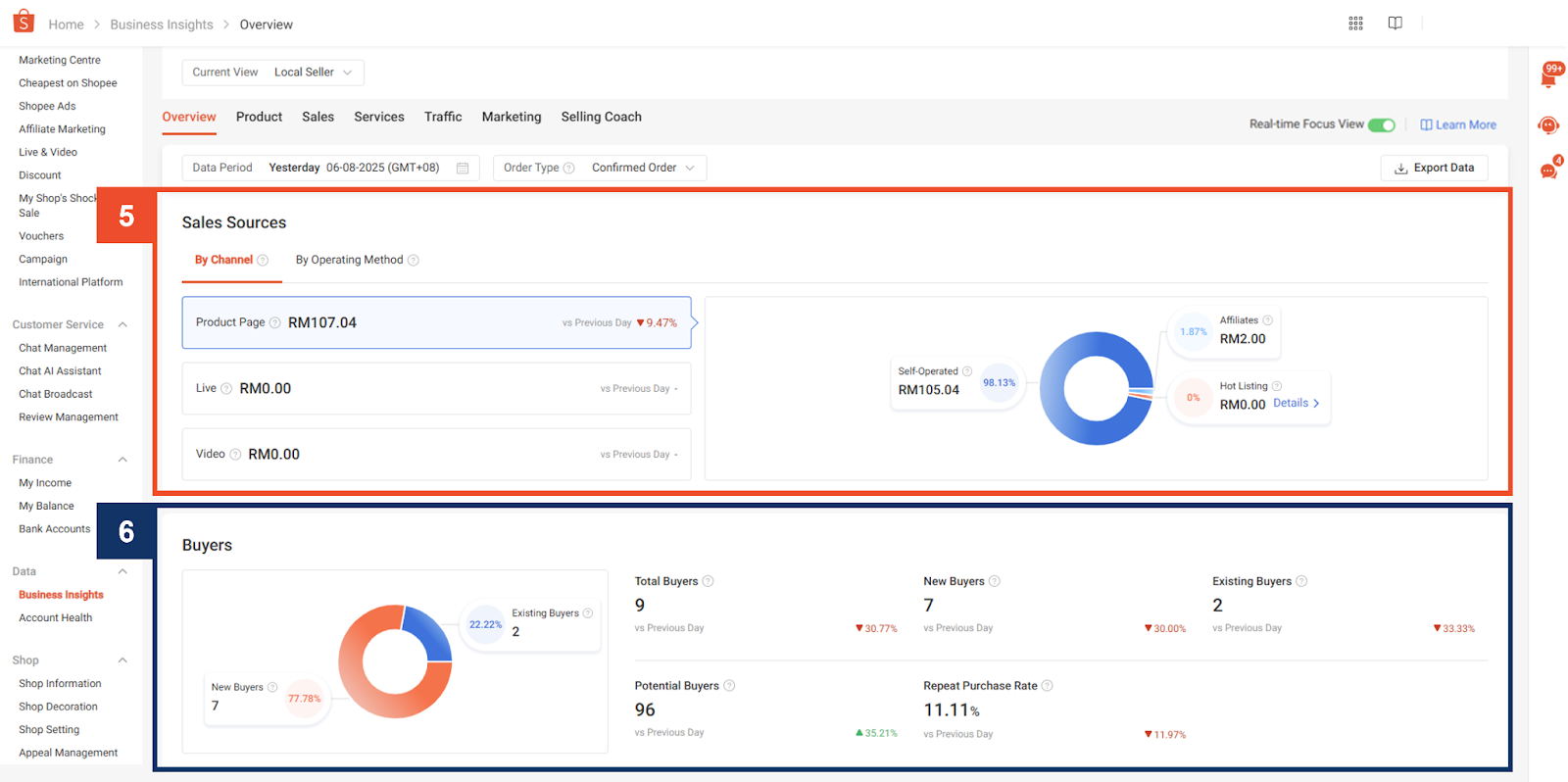Click the Export Data button
This screenshot has height=782, width=1568.
click(1434, 168)
